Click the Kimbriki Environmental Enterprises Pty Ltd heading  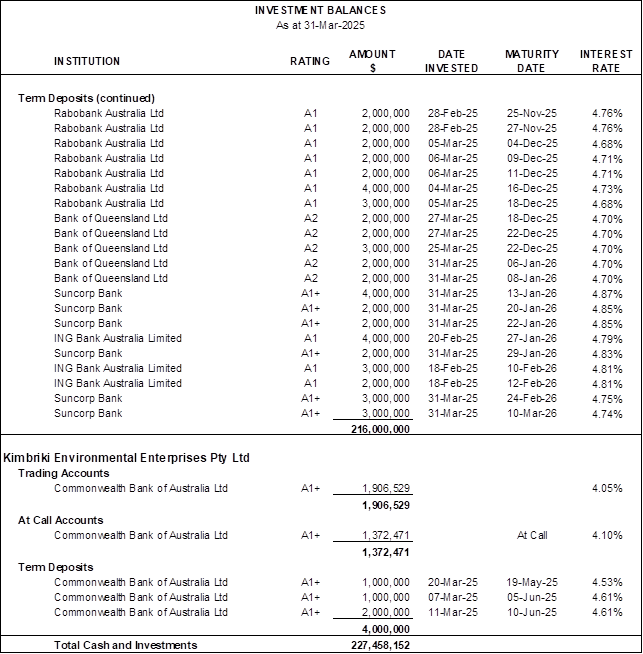(126, 458)
